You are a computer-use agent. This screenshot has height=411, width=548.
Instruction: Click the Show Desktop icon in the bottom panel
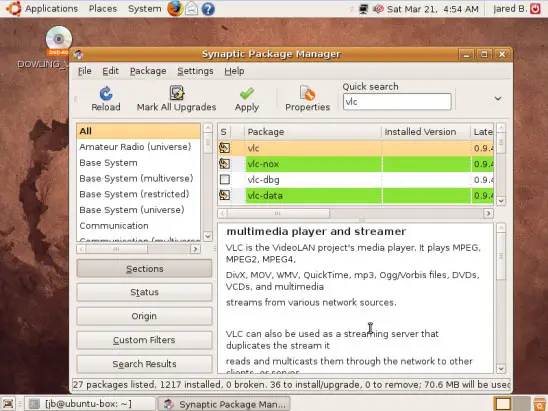pyautogui.click(x=8, y=404)
